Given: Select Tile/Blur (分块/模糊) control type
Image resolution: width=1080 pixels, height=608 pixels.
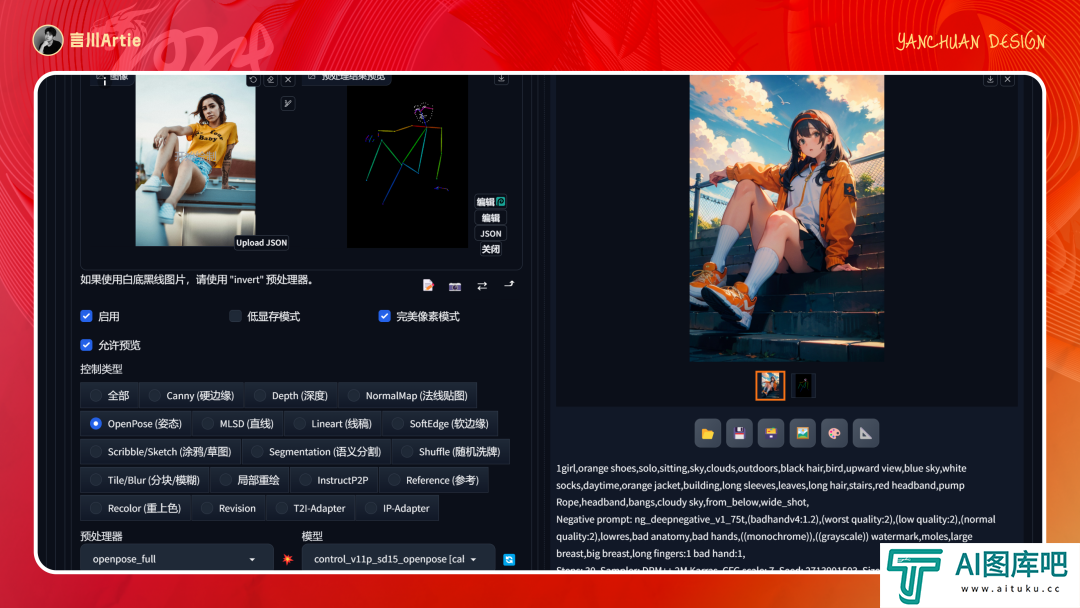Looking at the screenshot, I should pyautogui.click(x=145, y=480).
